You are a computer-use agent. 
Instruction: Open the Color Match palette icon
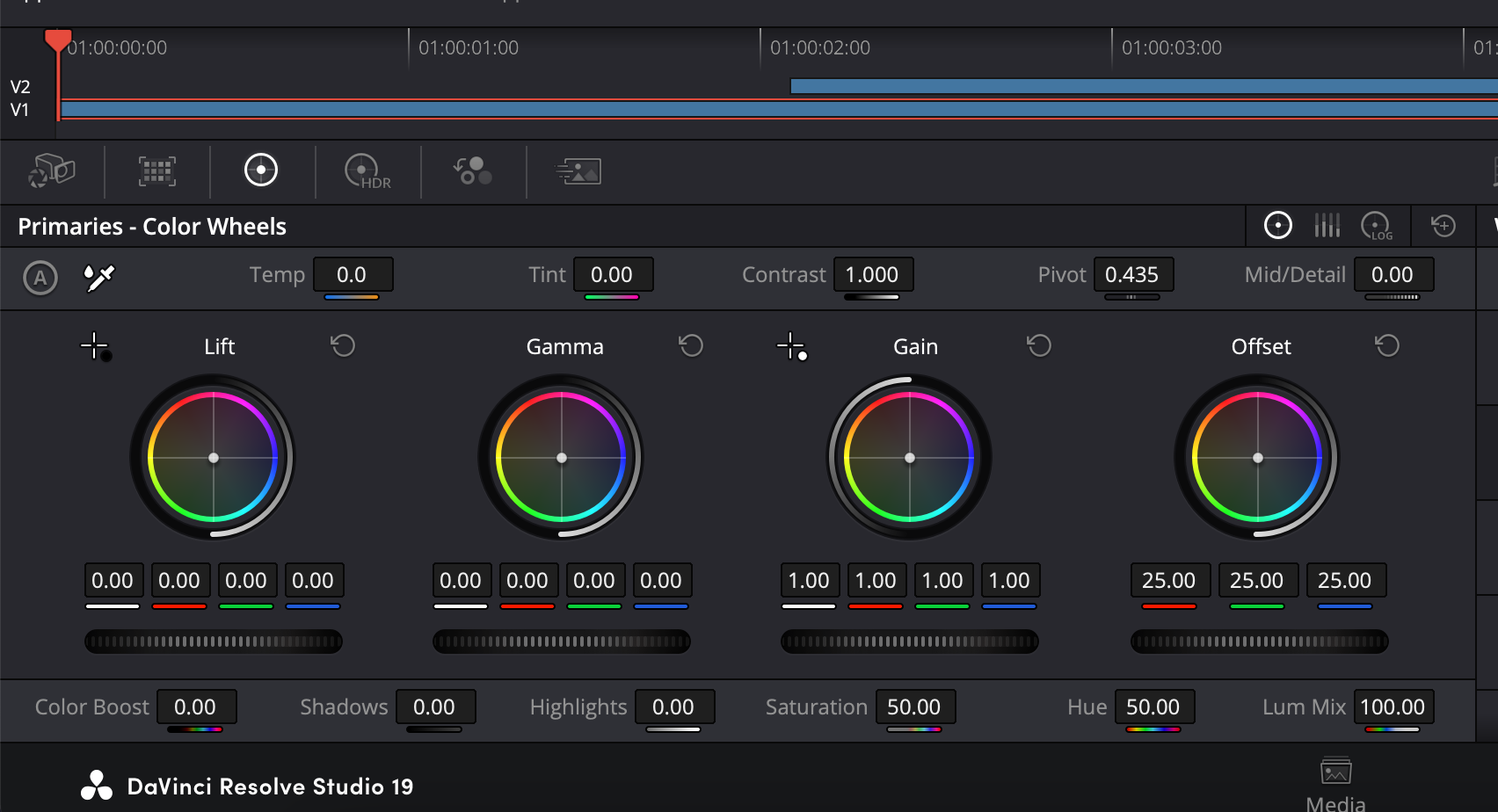point(156,170)
